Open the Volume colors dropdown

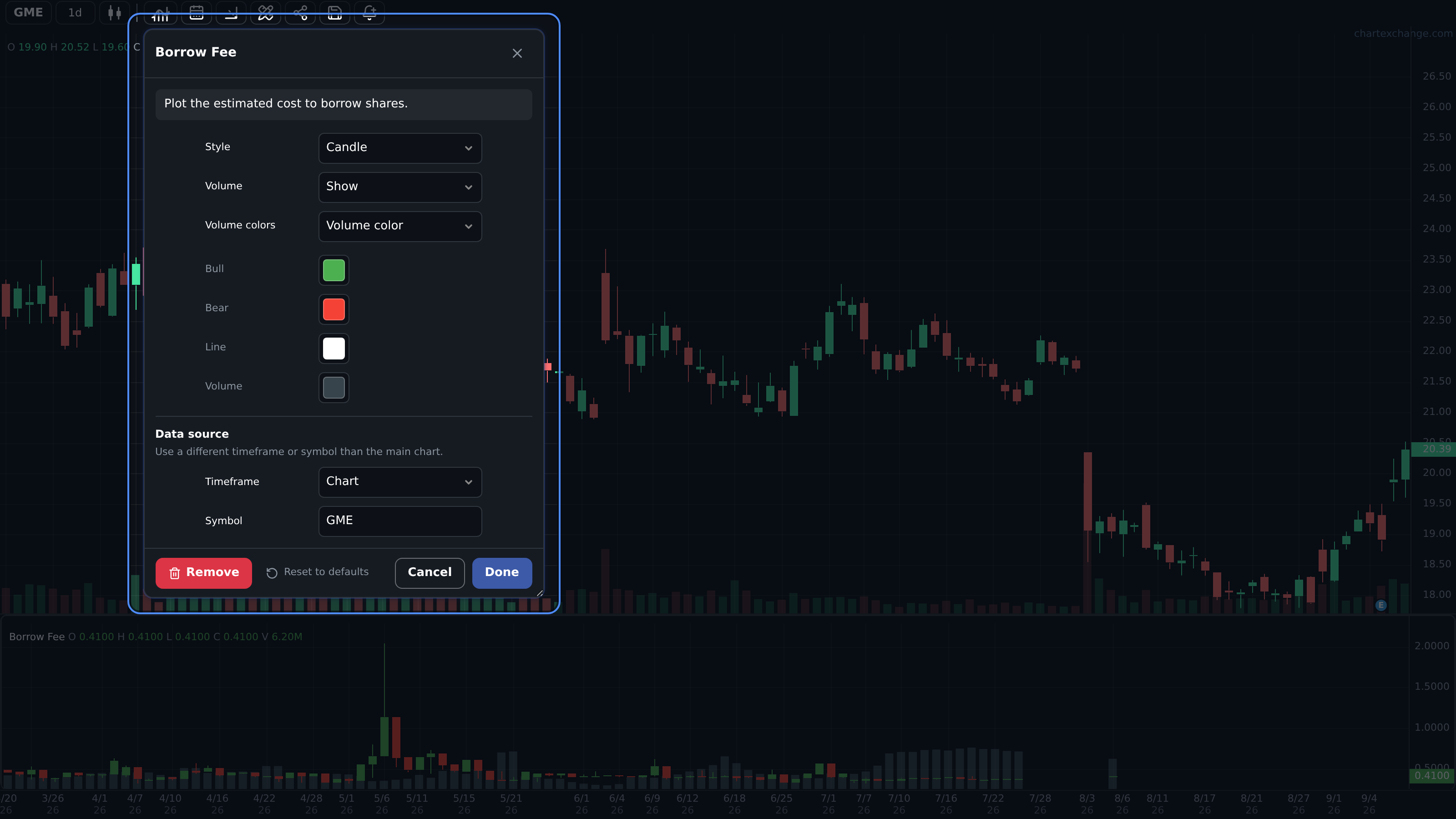[400, 226]
